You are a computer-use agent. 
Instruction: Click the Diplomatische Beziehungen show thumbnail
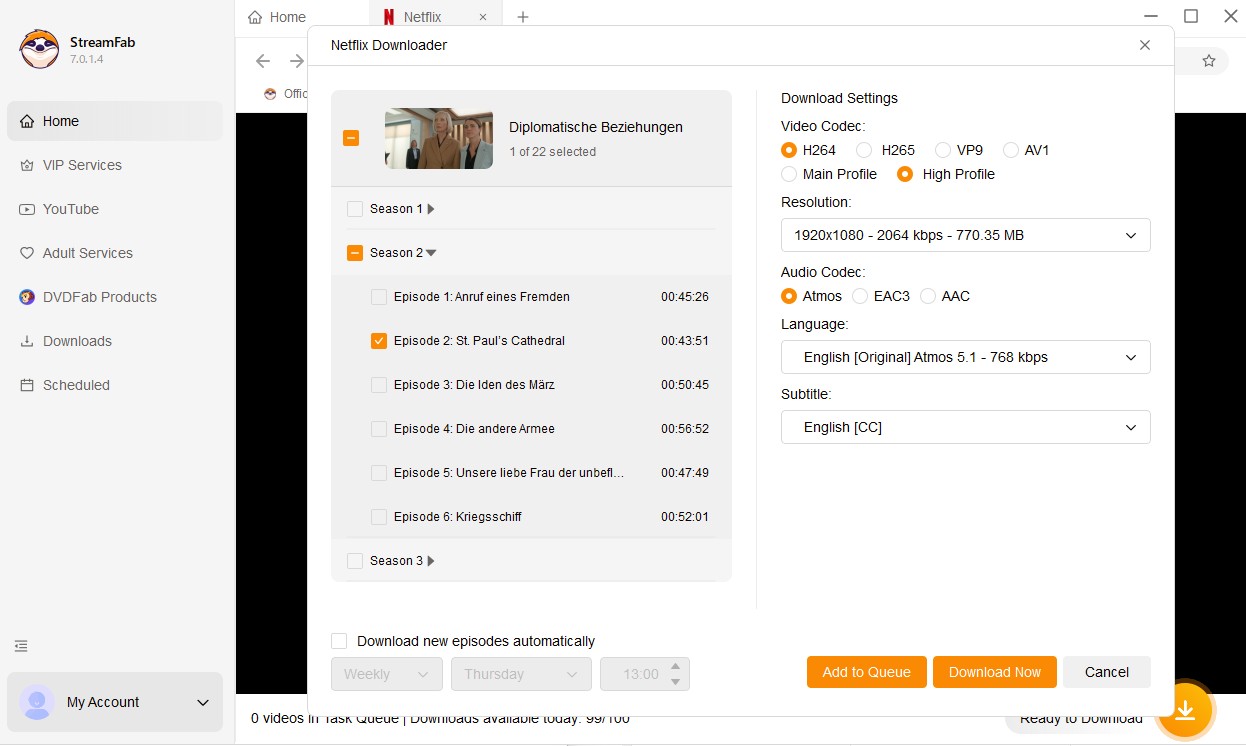[x=438, y=139]
